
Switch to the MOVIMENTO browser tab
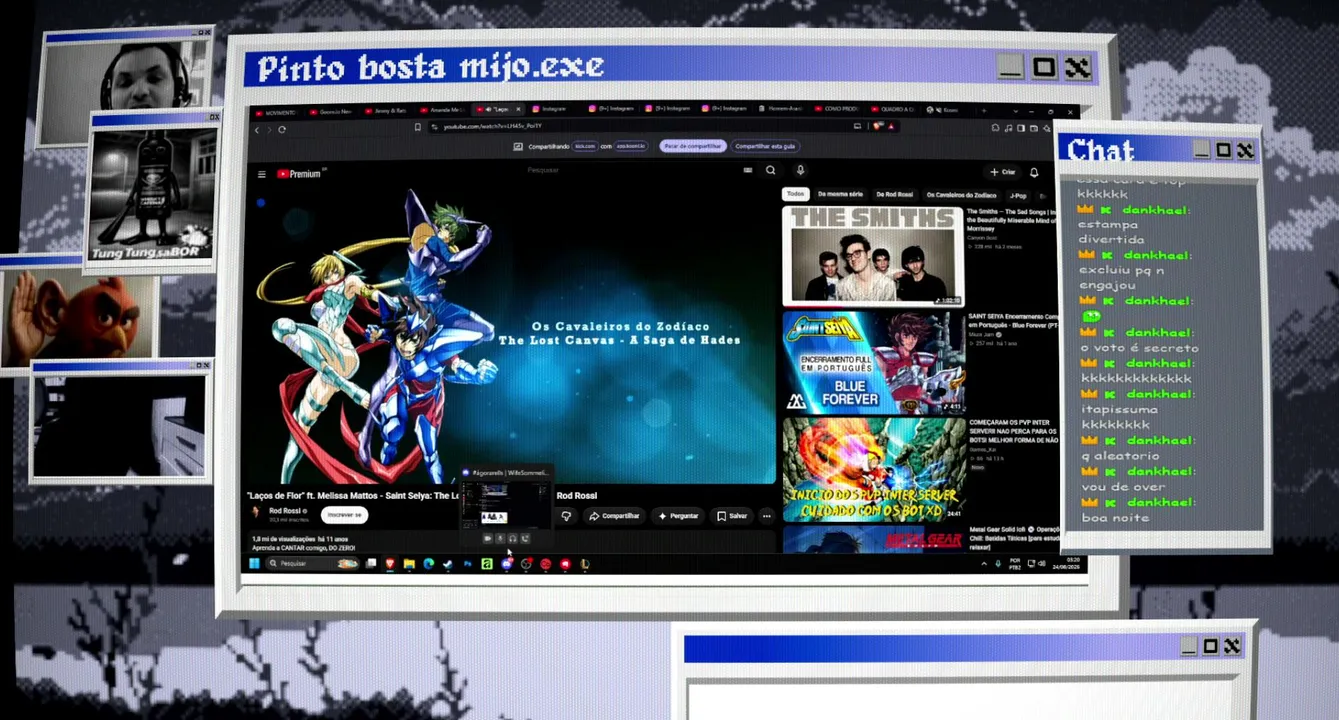(276, 111)
